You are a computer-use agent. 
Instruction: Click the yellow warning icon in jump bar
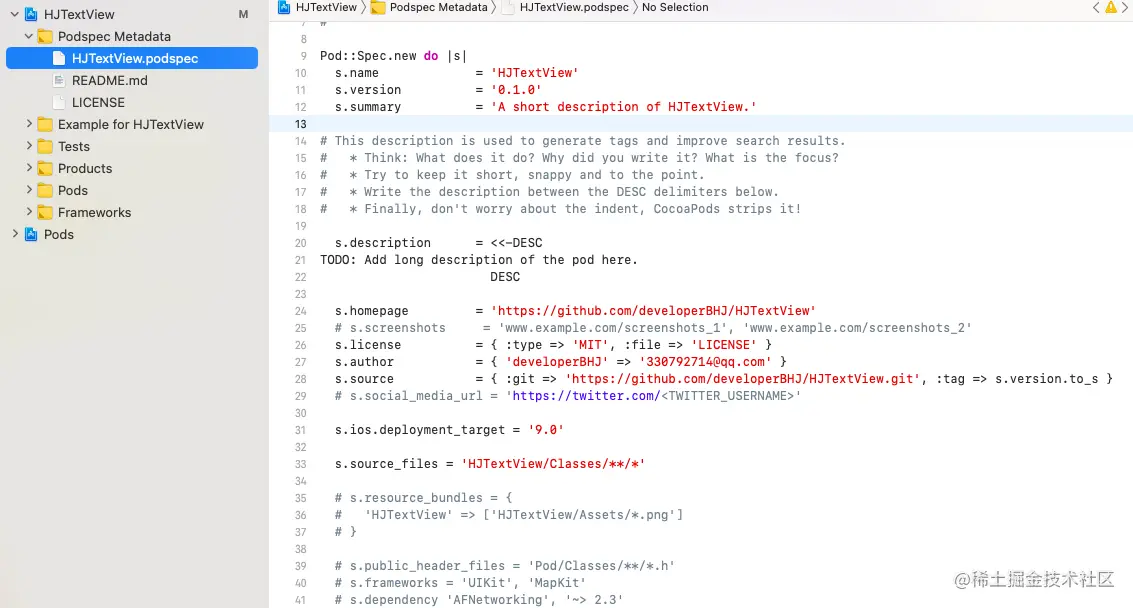click(x=1111, y=7)
